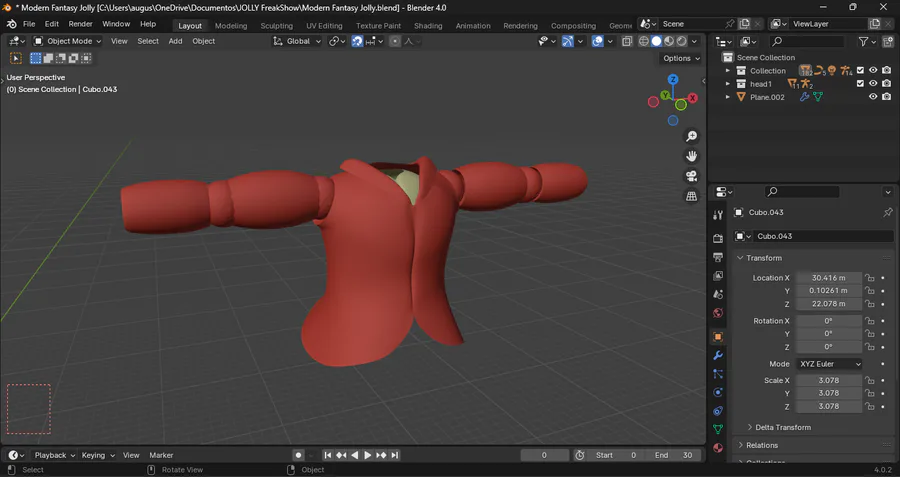Open the Render properties tab
This screenshot has width=900, height=477.
(718, 238)
